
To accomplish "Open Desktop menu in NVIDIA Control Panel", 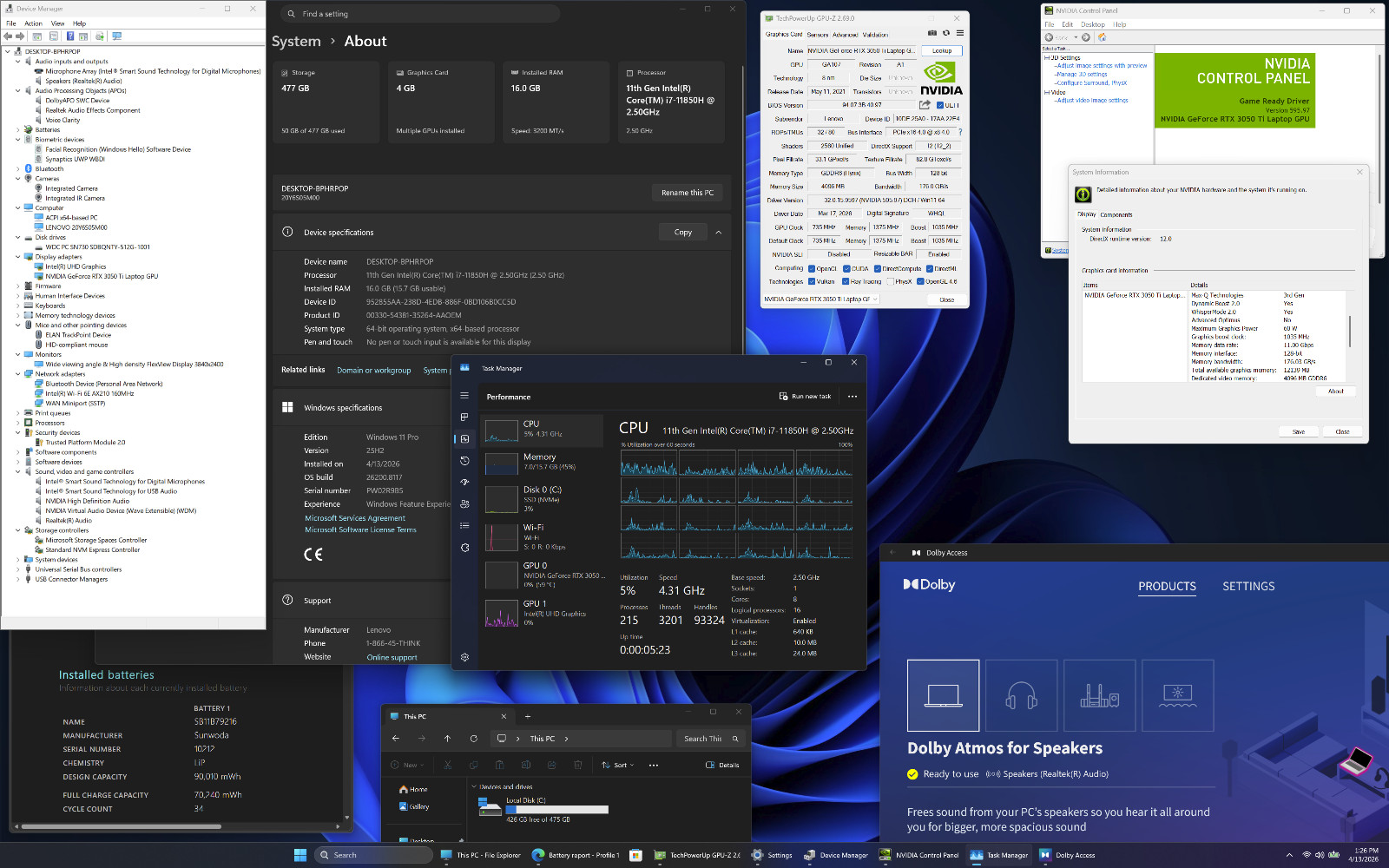I will (x=1093, y=24).
